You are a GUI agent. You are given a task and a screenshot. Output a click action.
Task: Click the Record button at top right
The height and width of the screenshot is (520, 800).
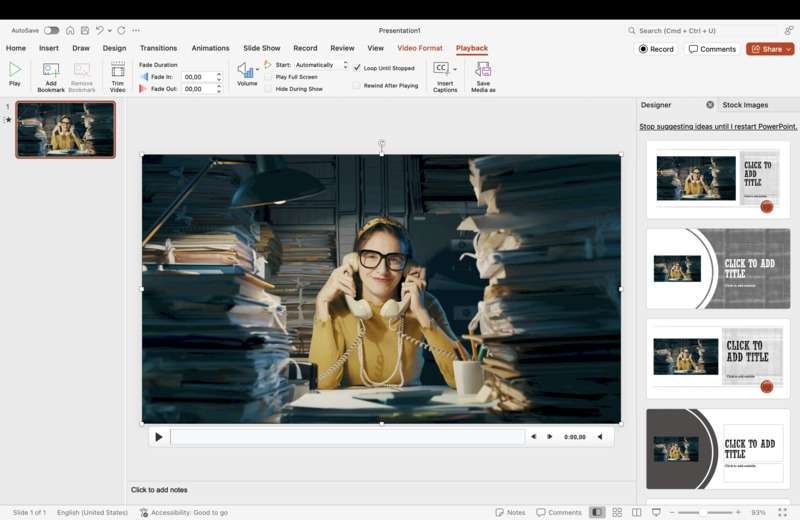656,49
